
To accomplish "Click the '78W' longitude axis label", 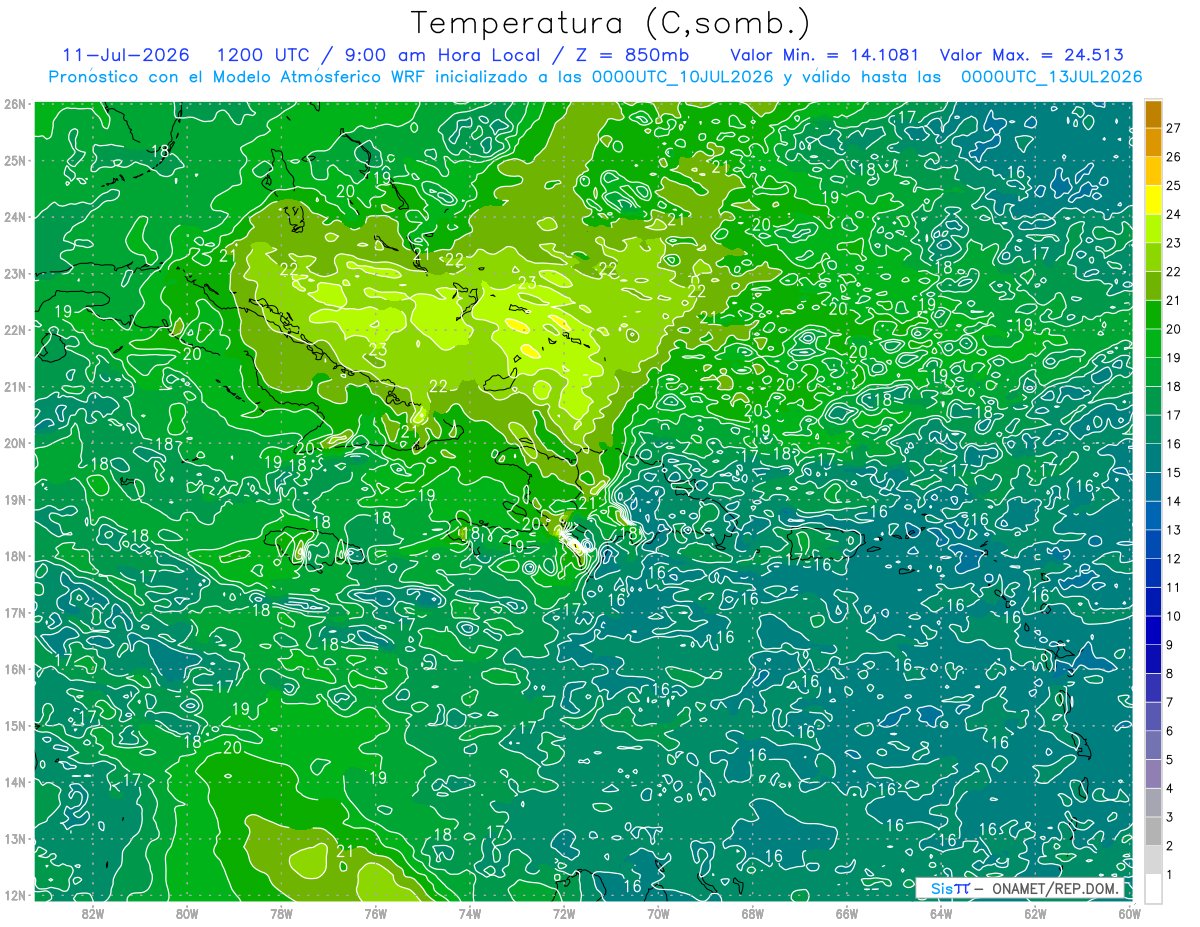I will tap(281, 914).
